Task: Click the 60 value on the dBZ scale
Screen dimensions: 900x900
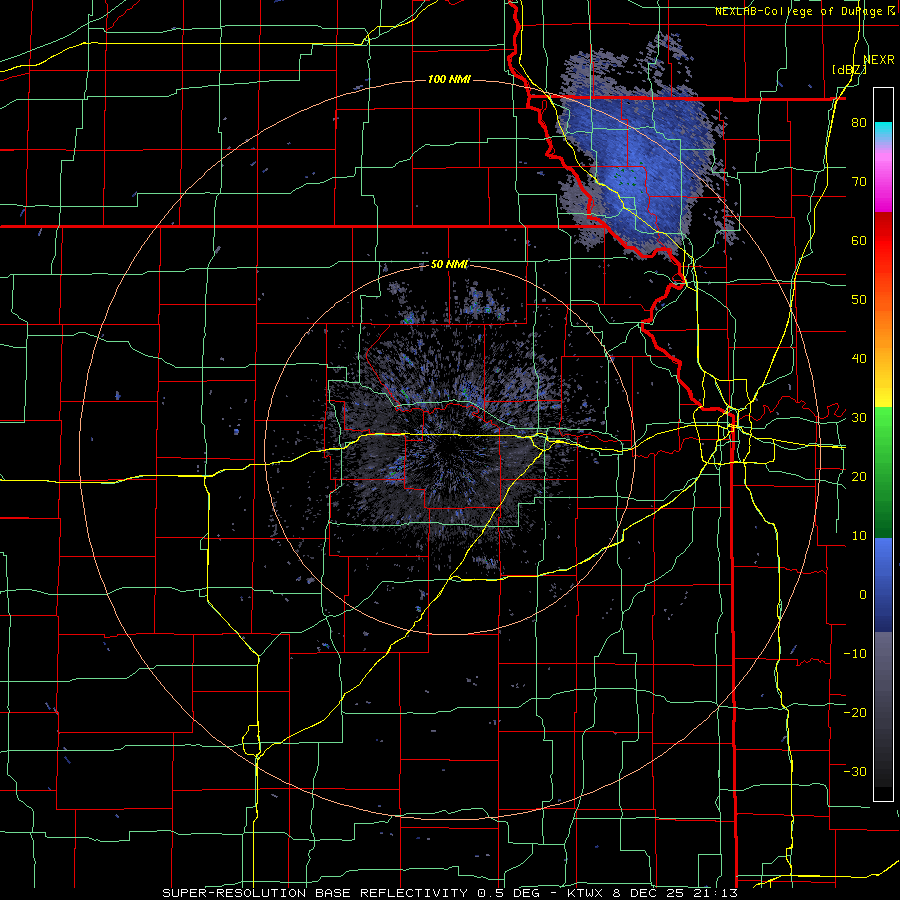Action: pos(859,240)
